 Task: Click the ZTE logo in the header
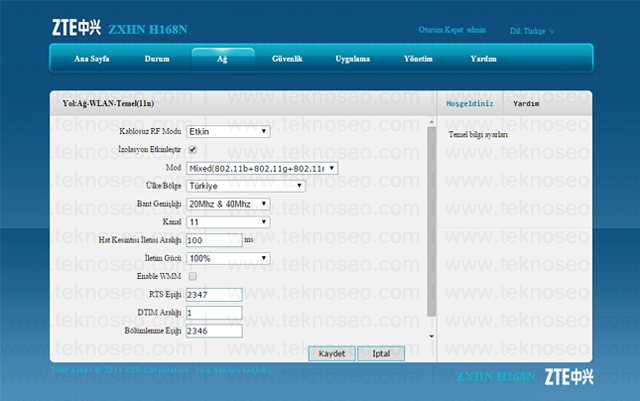coord(76,28)
